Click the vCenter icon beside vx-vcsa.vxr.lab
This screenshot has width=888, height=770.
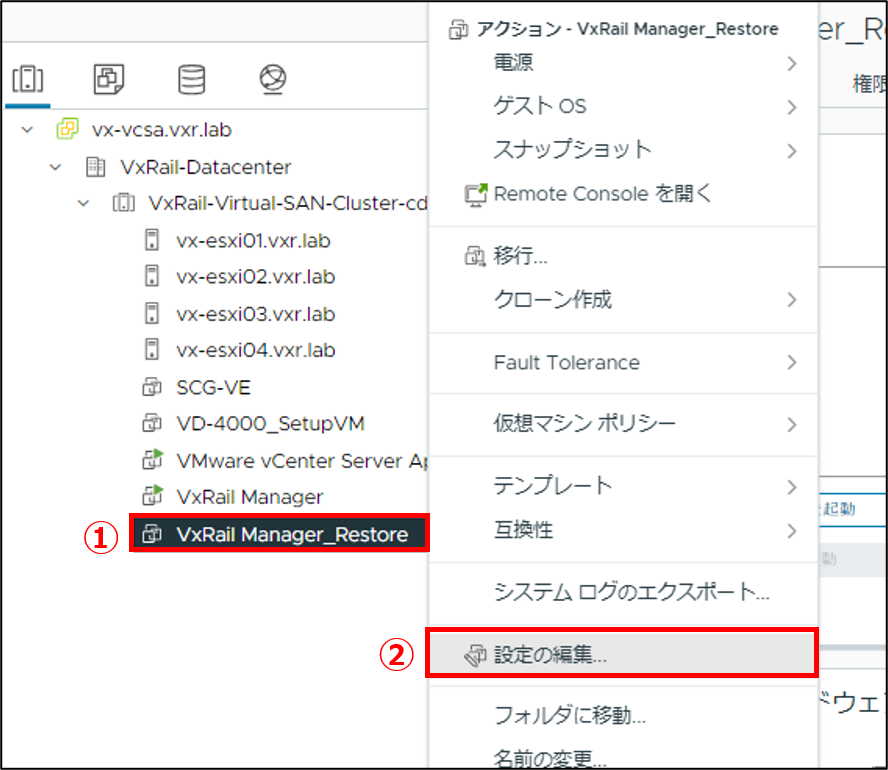click(67, 129)
